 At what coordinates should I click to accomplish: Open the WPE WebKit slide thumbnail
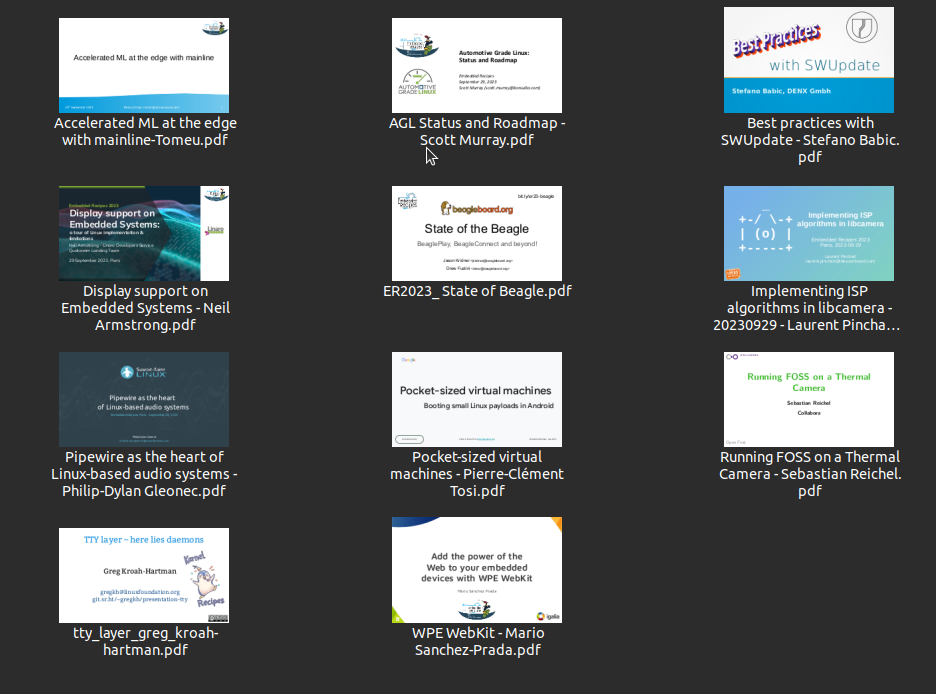[477, 570]
